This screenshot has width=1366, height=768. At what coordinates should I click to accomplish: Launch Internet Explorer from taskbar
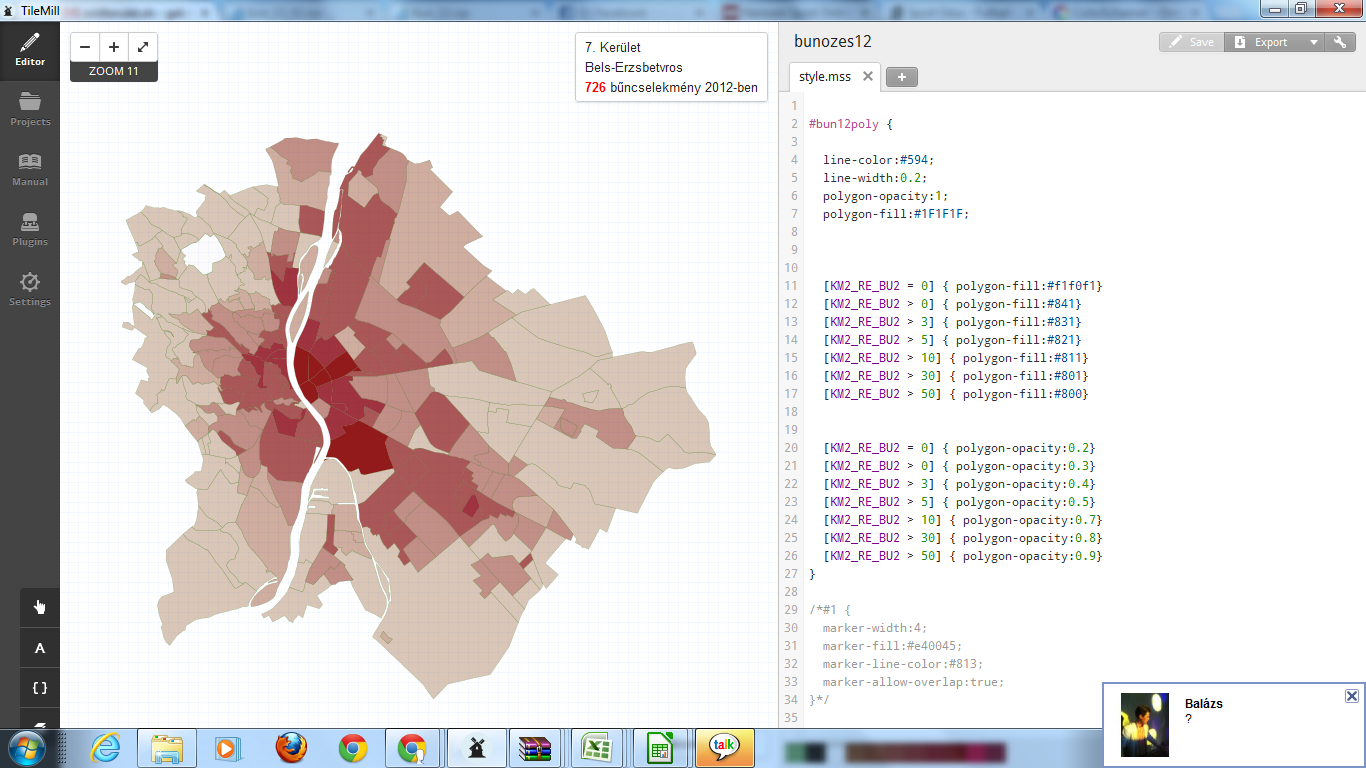coord(105,748)
